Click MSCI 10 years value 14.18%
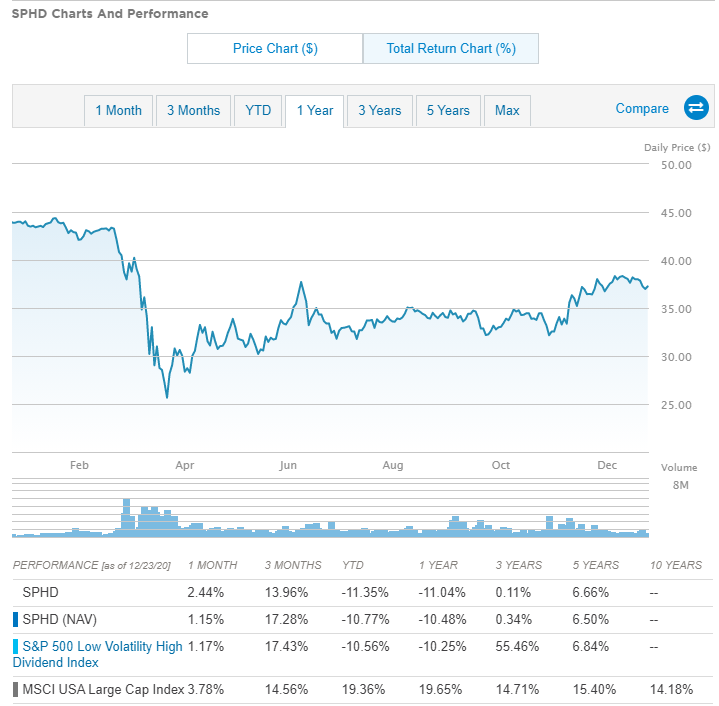Screen dimensions: 719x706 (671, 689)
